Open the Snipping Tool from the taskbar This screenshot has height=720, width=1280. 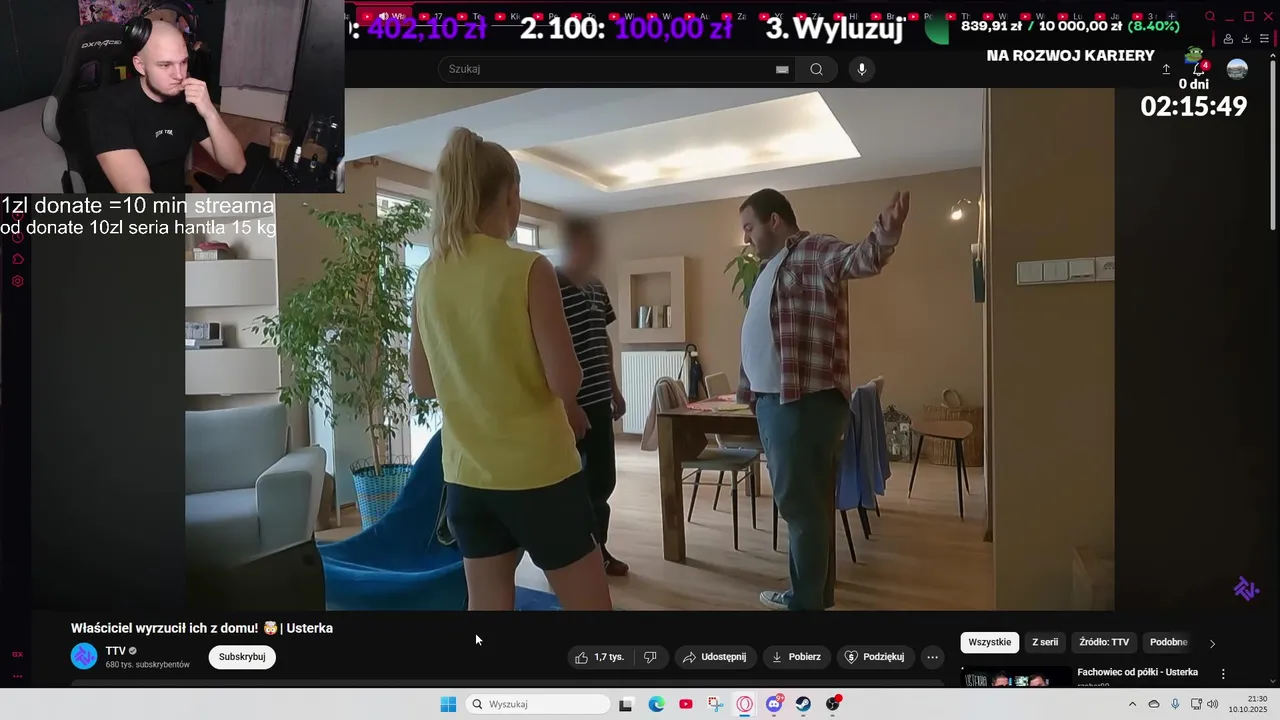click(x=715, y=704)
